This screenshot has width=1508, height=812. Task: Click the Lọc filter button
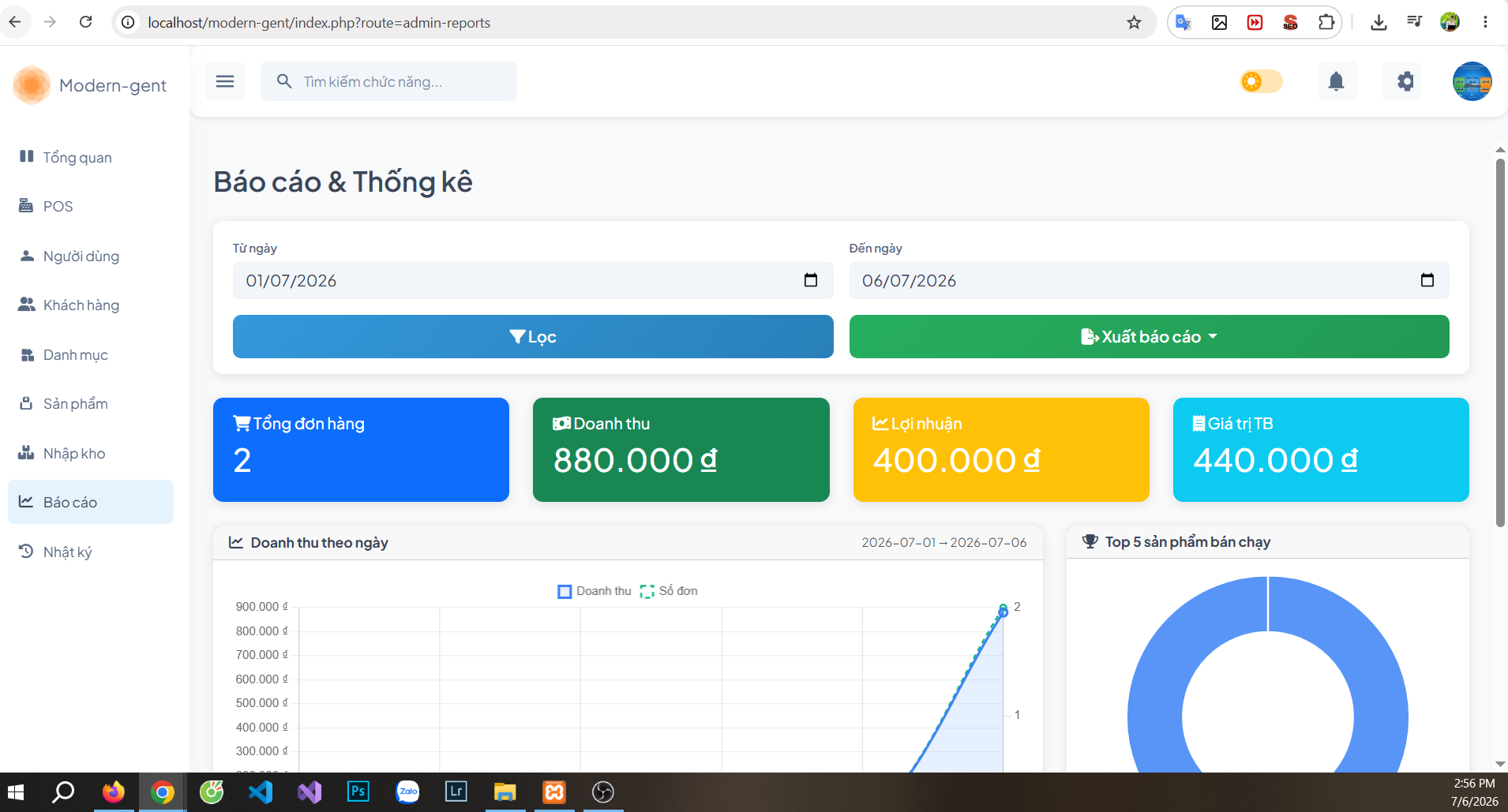[533, 336]
